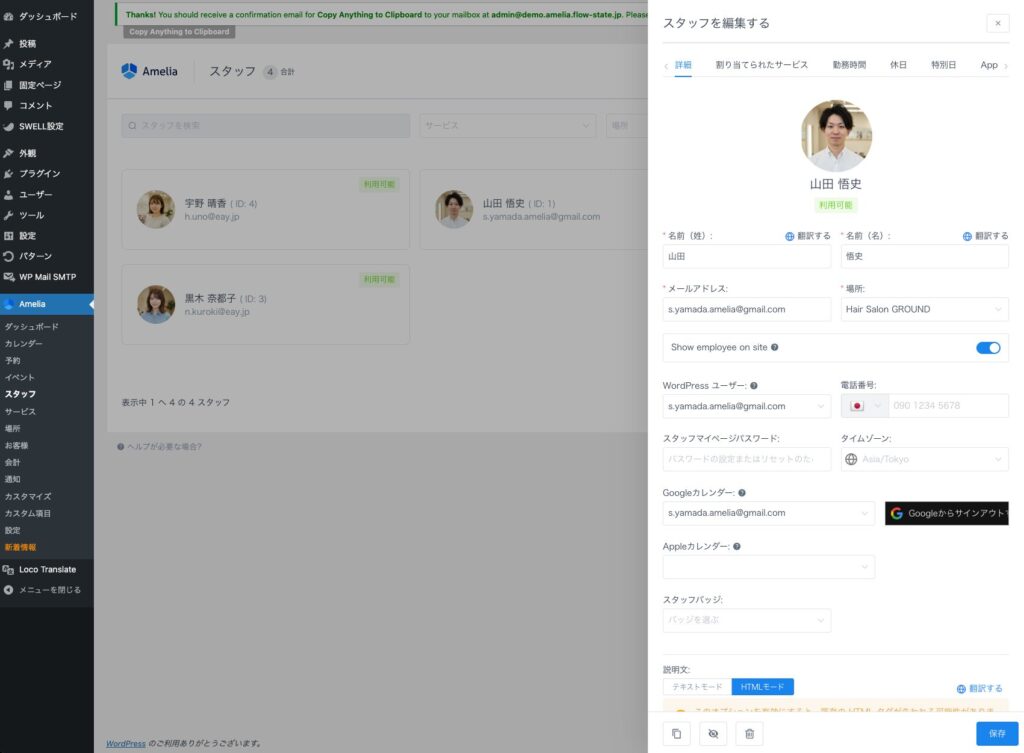The height and width of the screenshot is (753, 1024).
Task: Click the WordPress user help icon
Action: point(753,385)
